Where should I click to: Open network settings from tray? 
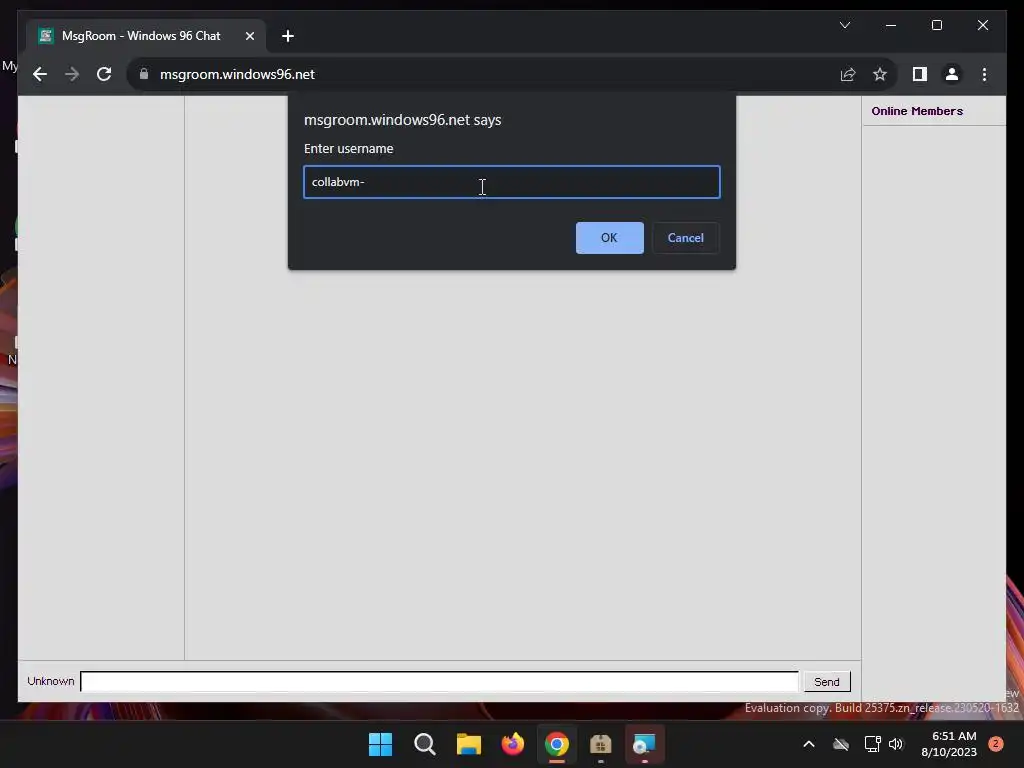pyautogui.click(x=872, y=744)
